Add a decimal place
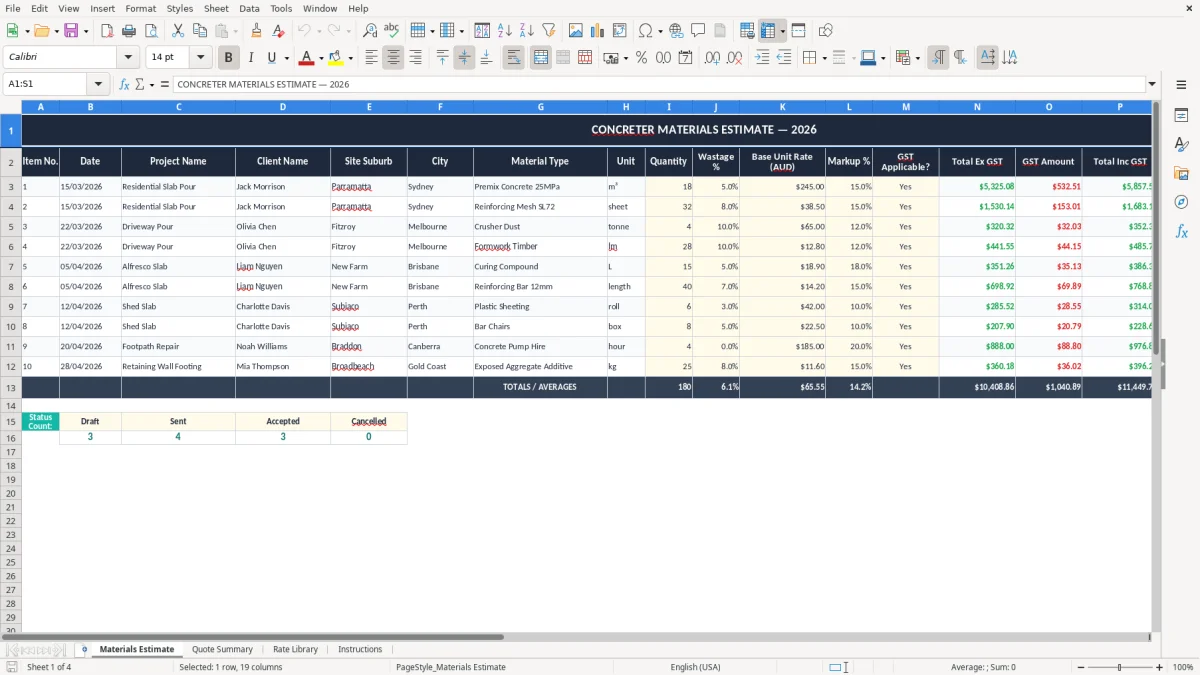The height and width of the screenshot is (675, 1200). click(713, 58)
